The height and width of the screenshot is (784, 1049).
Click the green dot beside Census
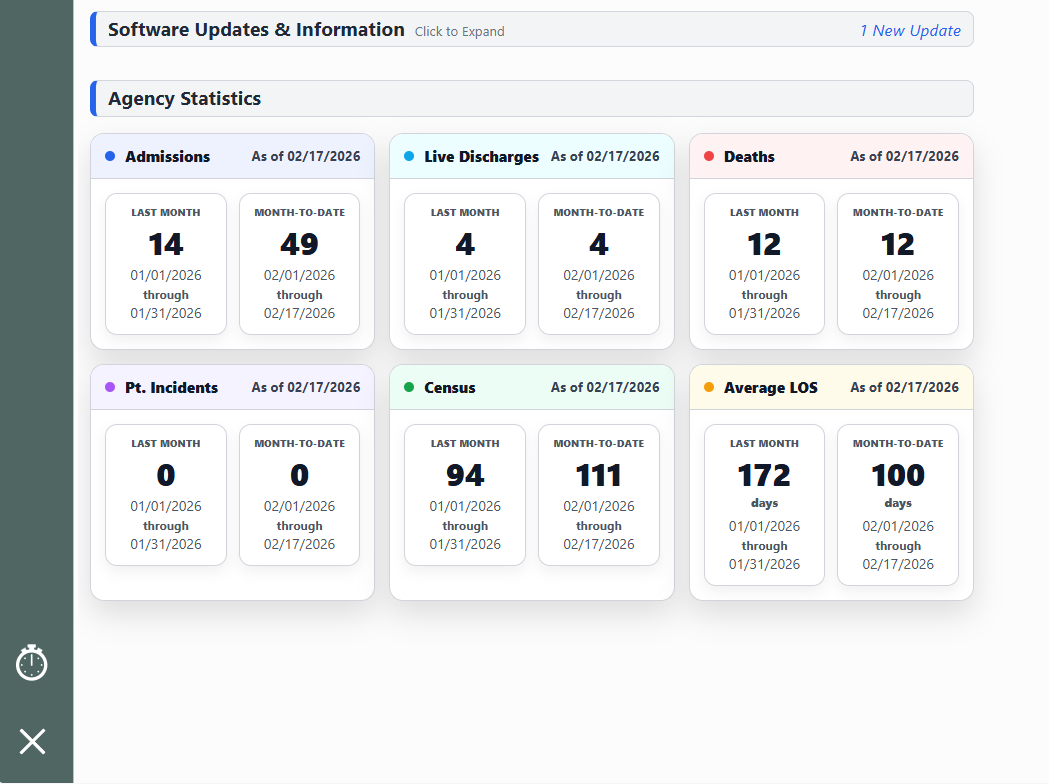[x=409, y=387]
